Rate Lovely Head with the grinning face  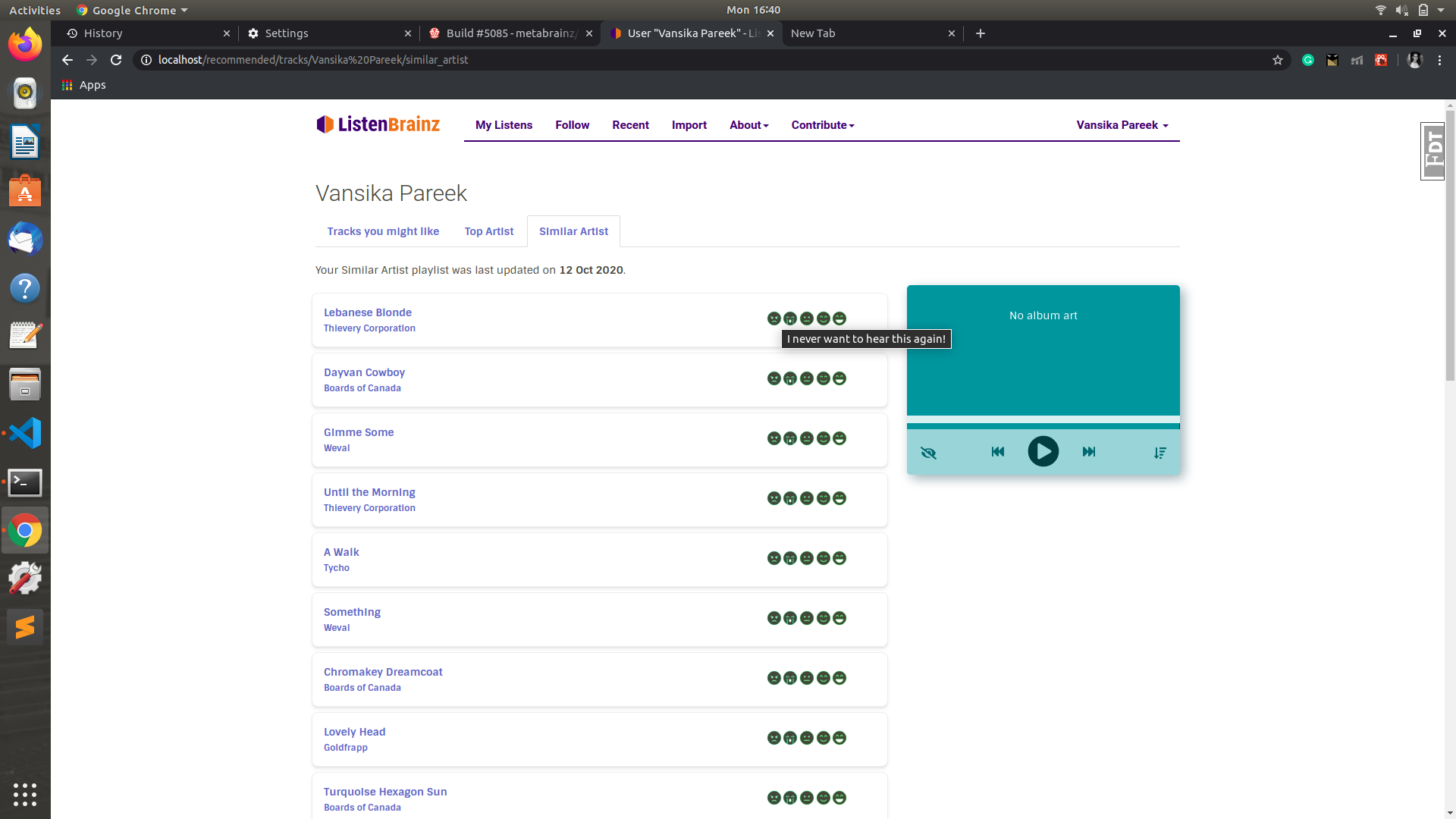tap(839, 738)
